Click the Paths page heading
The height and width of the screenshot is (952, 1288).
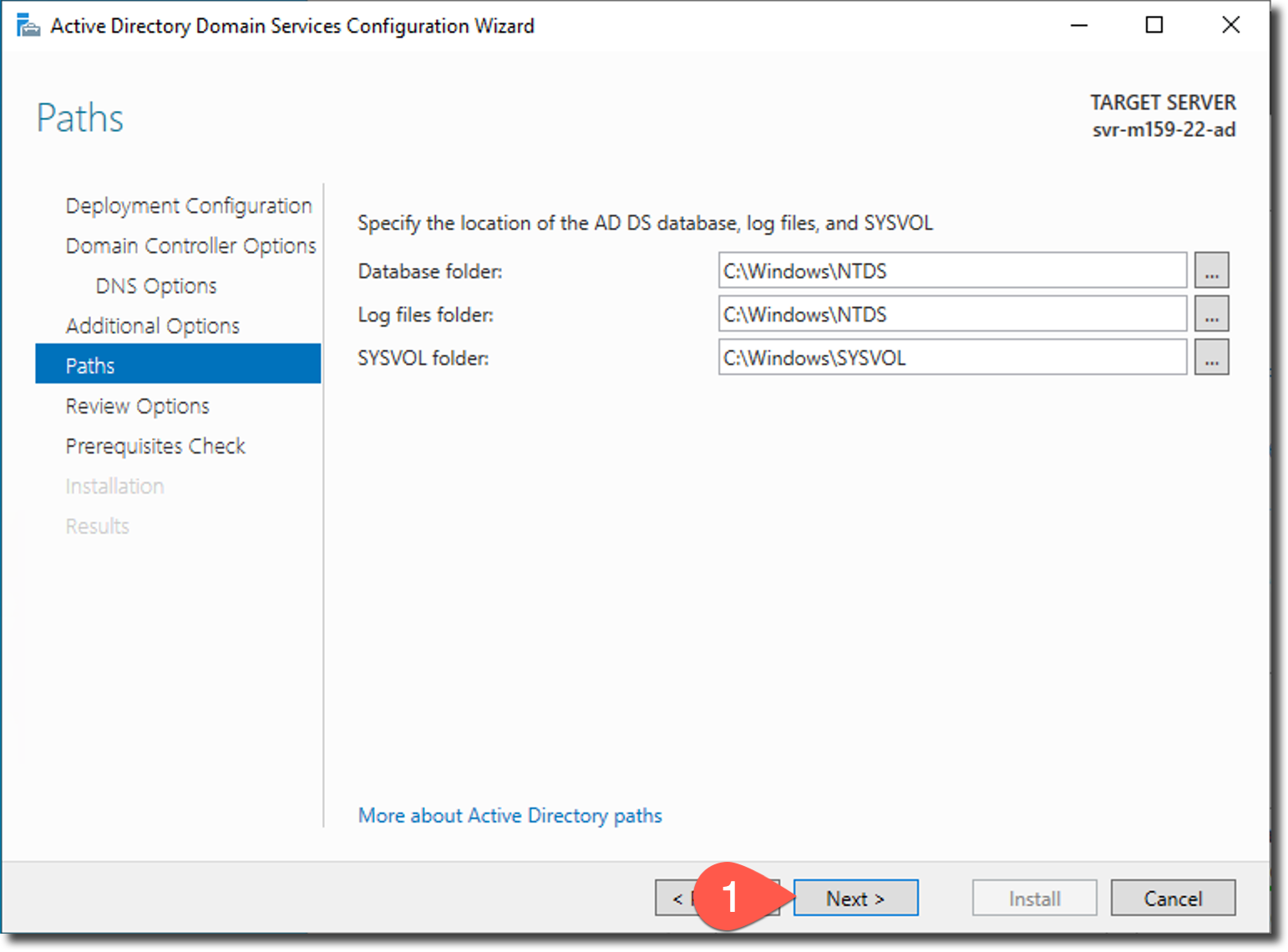coord(80,118)
